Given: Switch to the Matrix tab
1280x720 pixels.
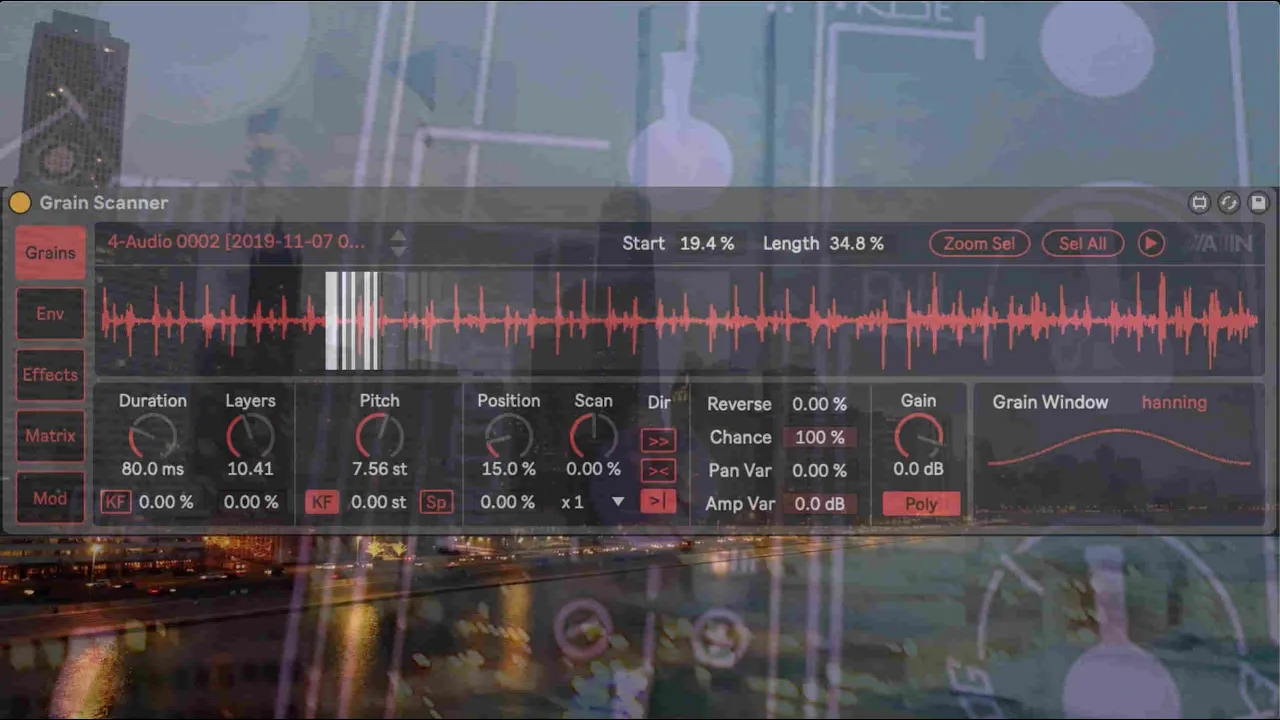Looking at the screenshot, I should click(x=50, y=435).
